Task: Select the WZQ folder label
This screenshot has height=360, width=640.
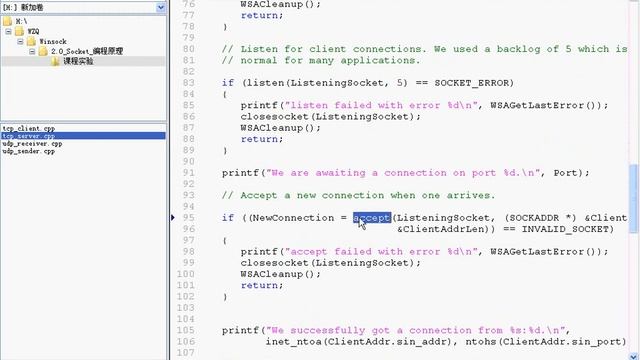Action: click(33, 31)
